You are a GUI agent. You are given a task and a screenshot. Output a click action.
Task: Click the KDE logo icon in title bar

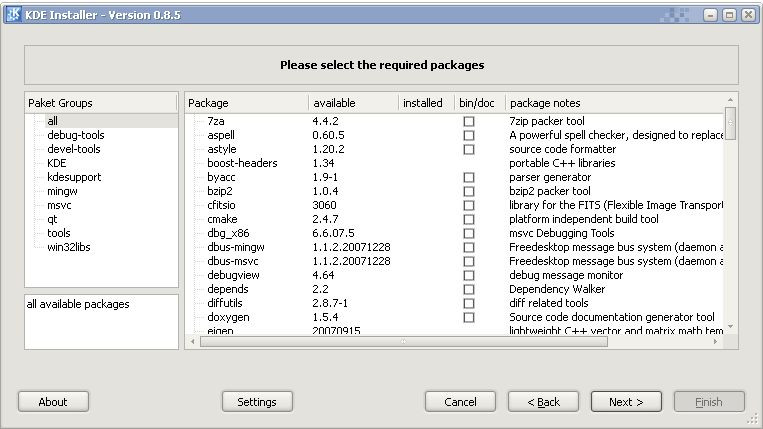point(14,15)
